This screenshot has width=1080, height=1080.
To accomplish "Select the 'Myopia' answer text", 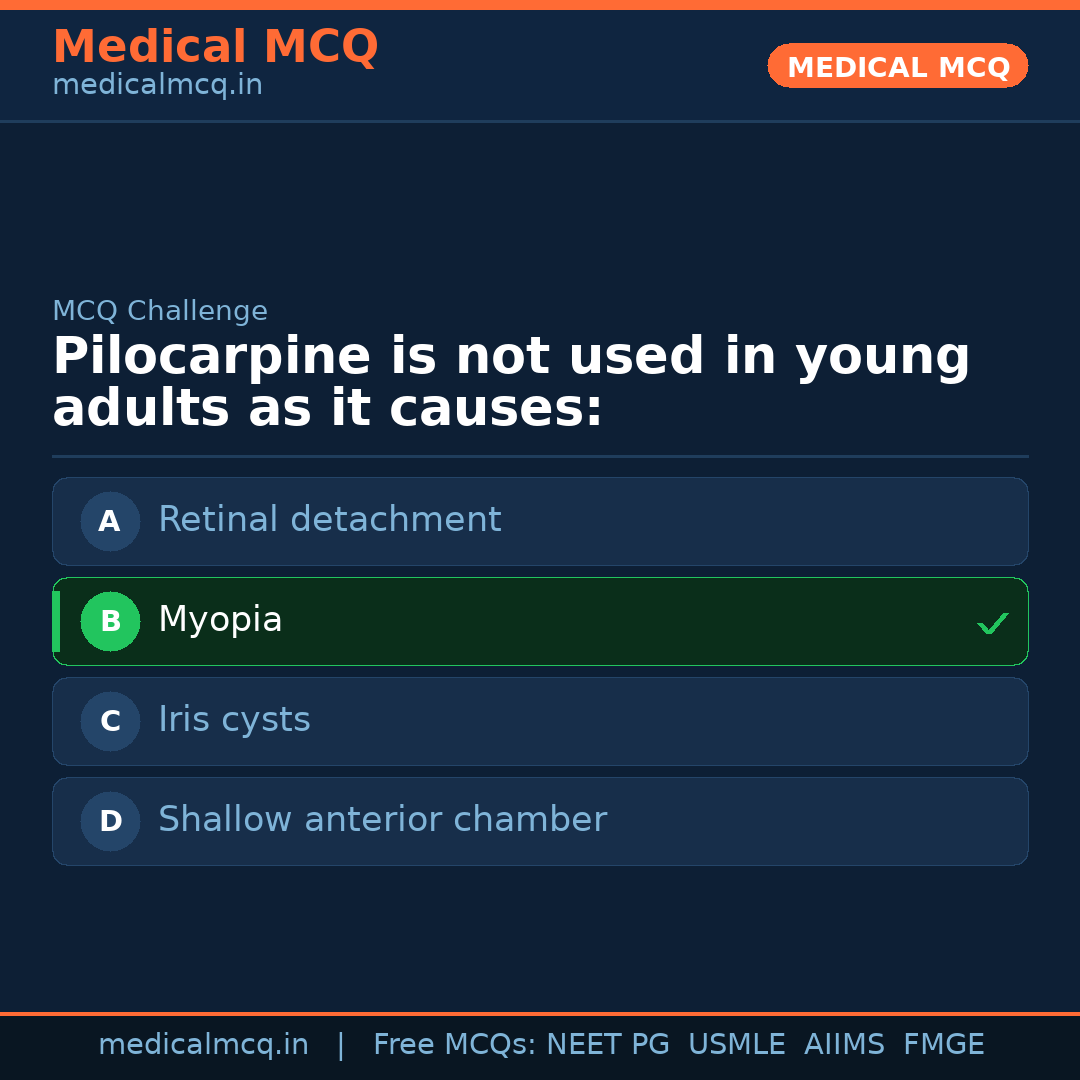I will (x=220, y=620).
